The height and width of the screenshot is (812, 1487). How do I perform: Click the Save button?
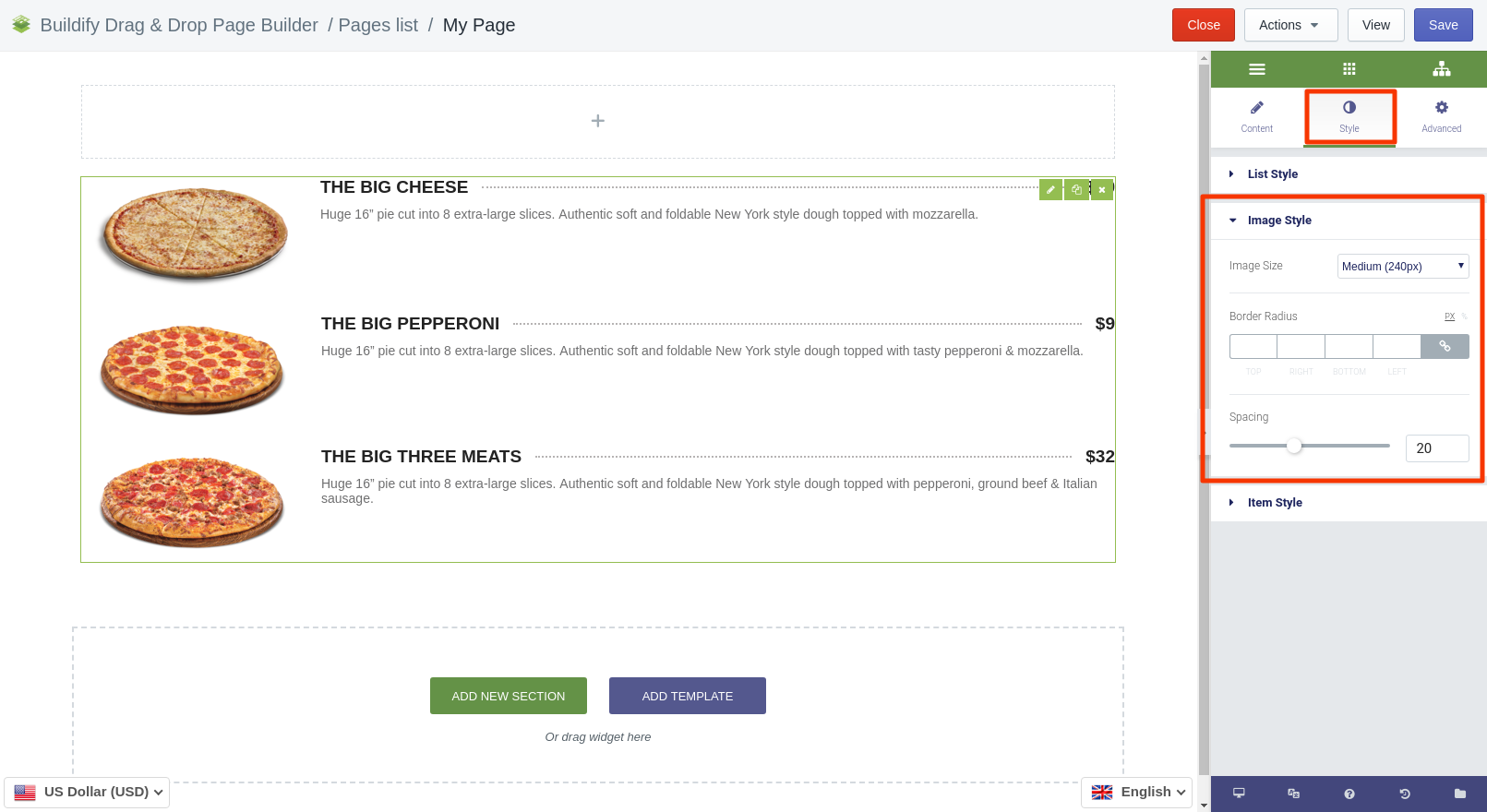point(1443,25)
